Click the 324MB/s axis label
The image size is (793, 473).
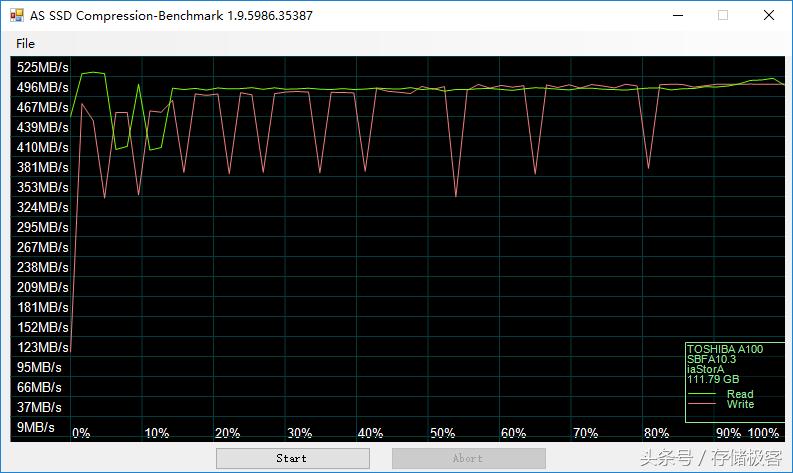42,207
